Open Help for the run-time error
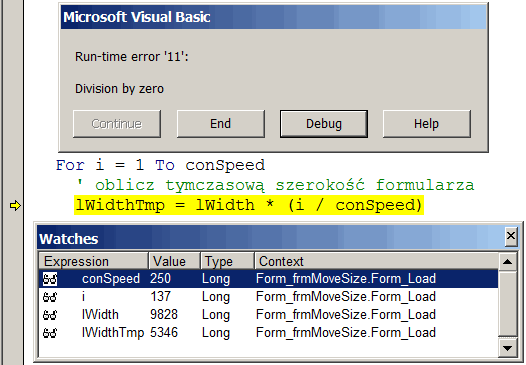 (x=426, y=124)
